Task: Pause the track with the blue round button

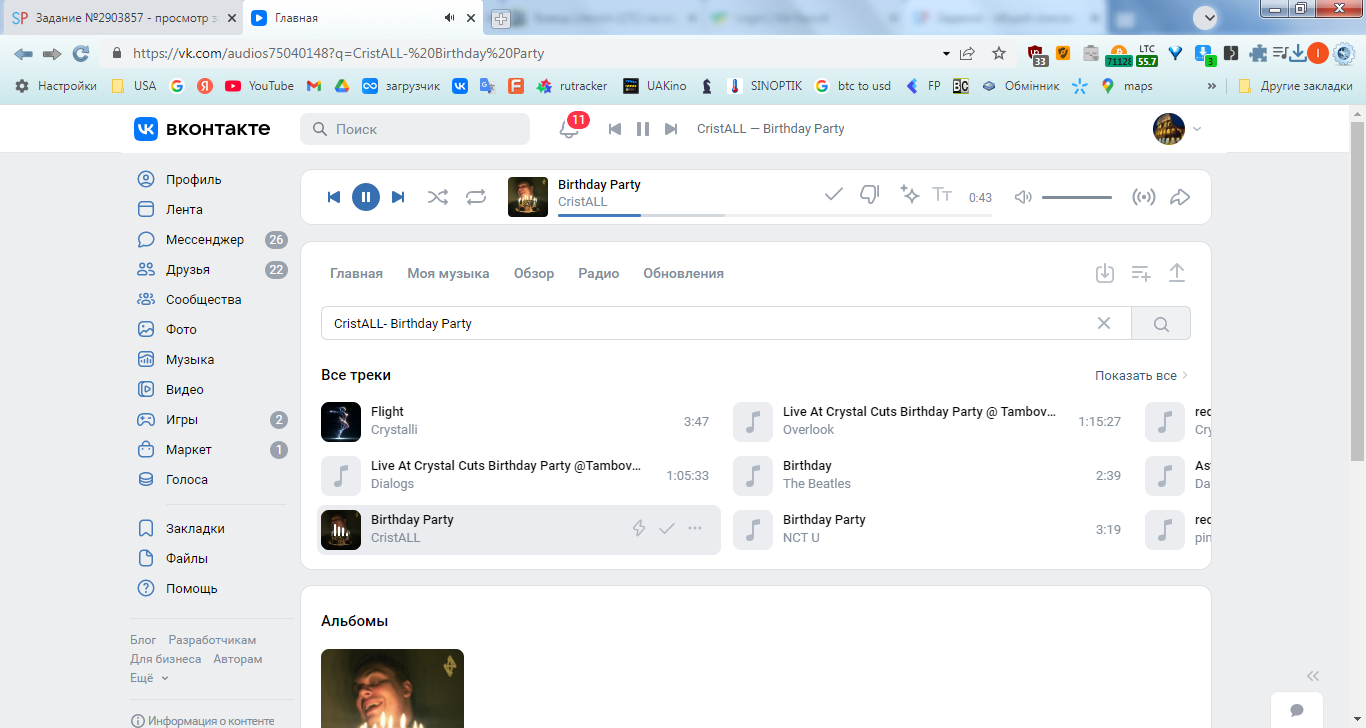Action: [366, 197]
